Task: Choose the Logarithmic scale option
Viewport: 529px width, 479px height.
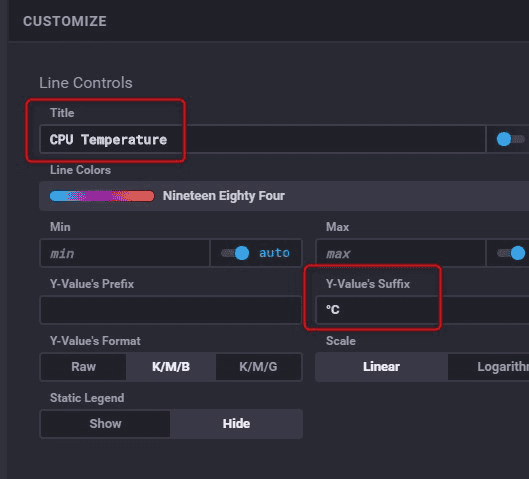Action: coord(489,367)
